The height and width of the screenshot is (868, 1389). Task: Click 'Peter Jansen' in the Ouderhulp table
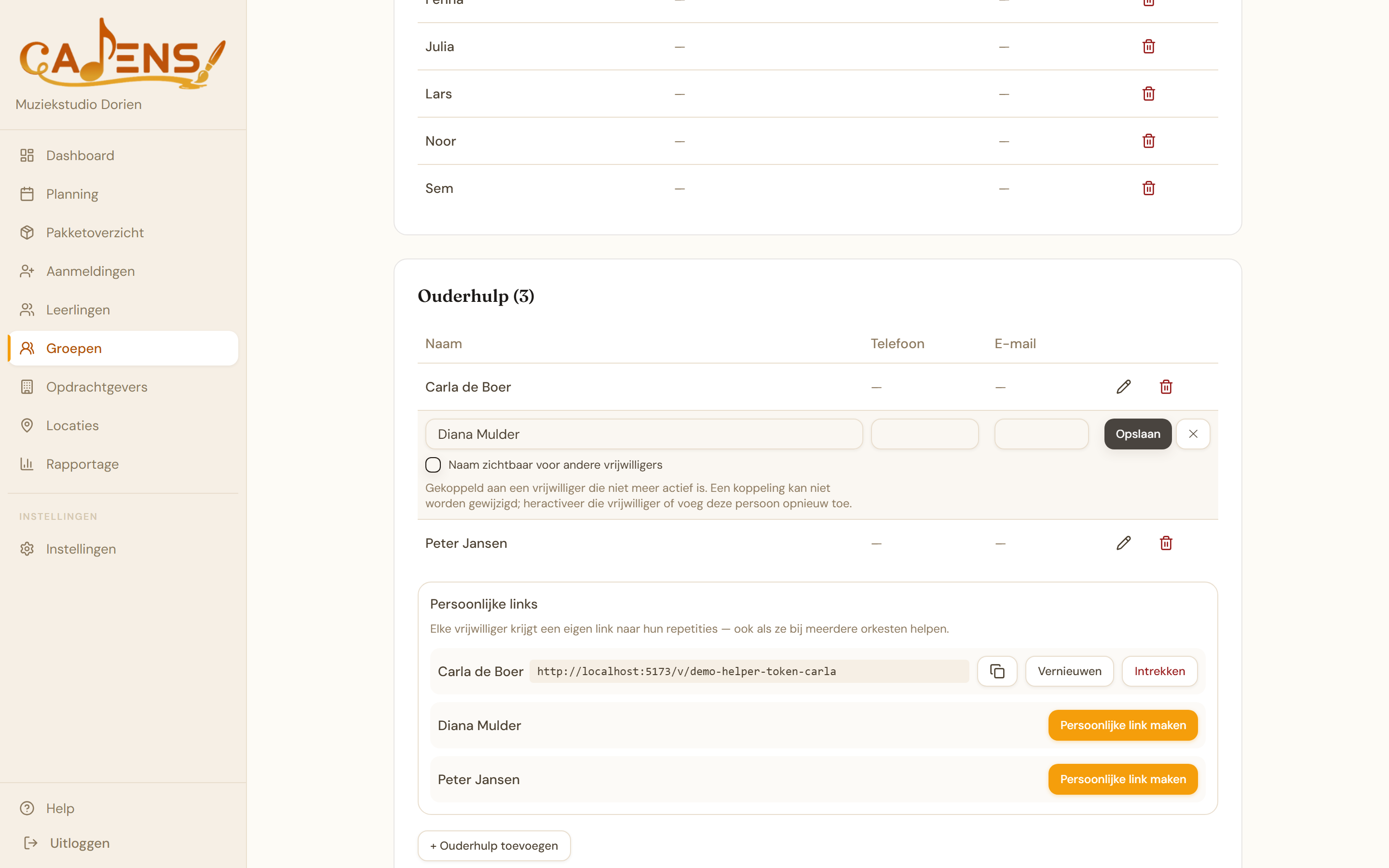(466, 543)
